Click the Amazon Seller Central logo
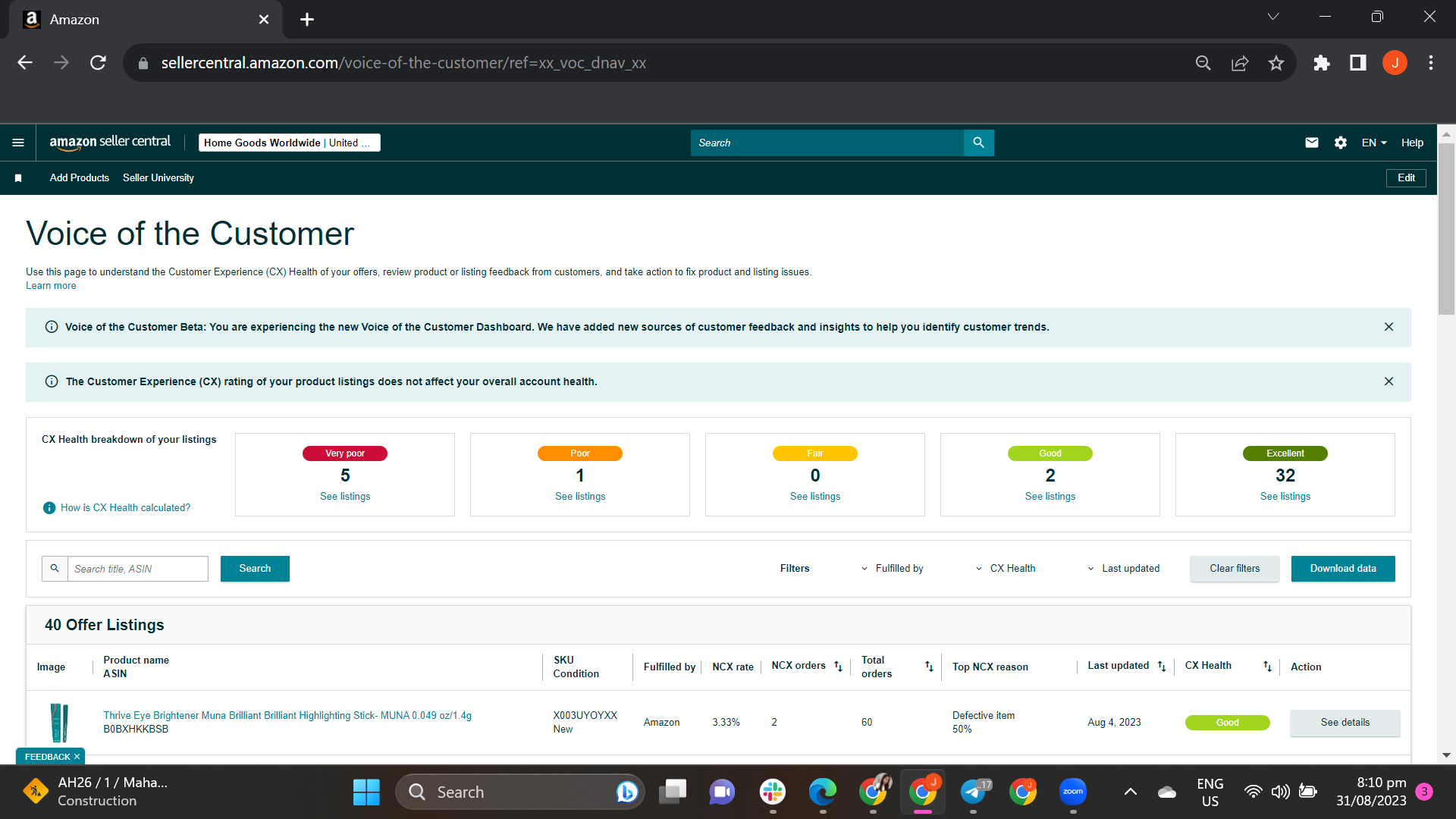 (110, 142)
